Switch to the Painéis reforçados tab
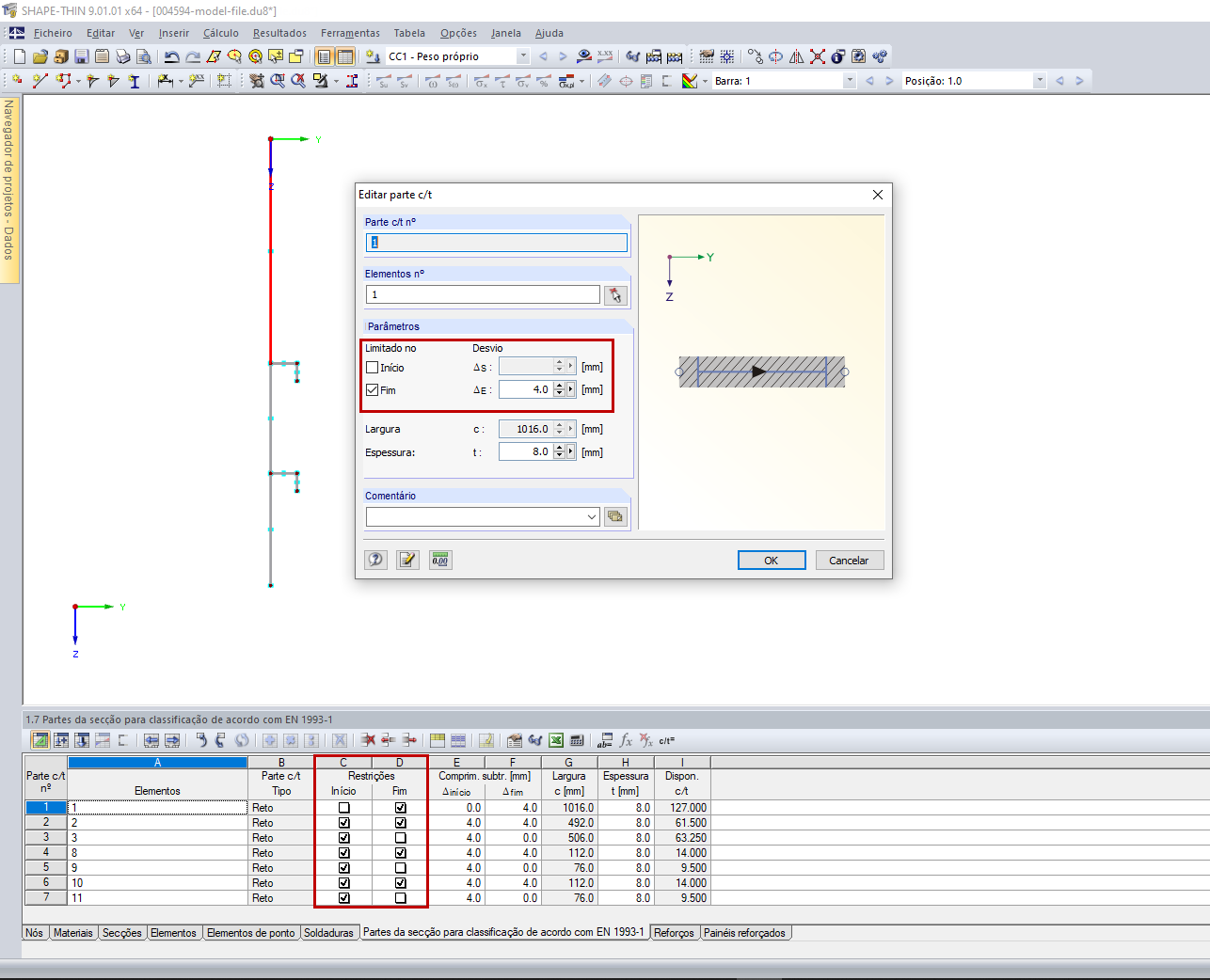 click(x=744, y=933)
